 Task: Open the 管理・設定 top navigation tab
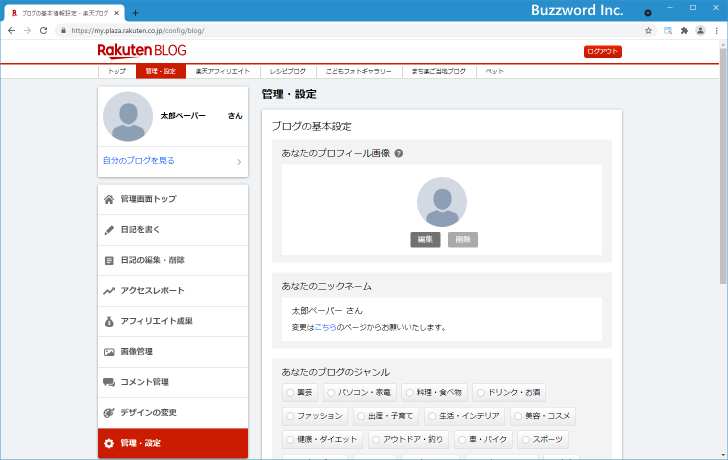pyautogui.click(x=161, y=71)
